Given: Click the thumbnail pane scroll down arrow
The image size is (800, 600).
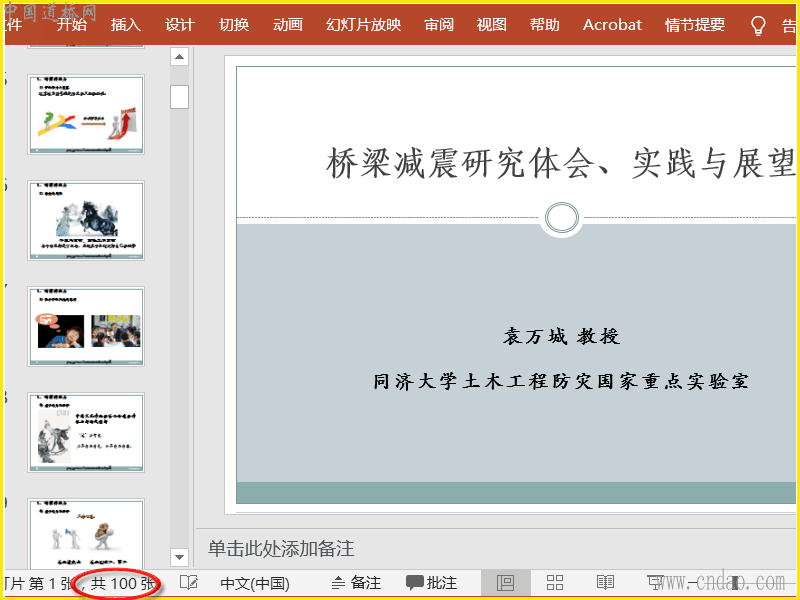Looking at the screenshot, I should (x=179, y=557).
